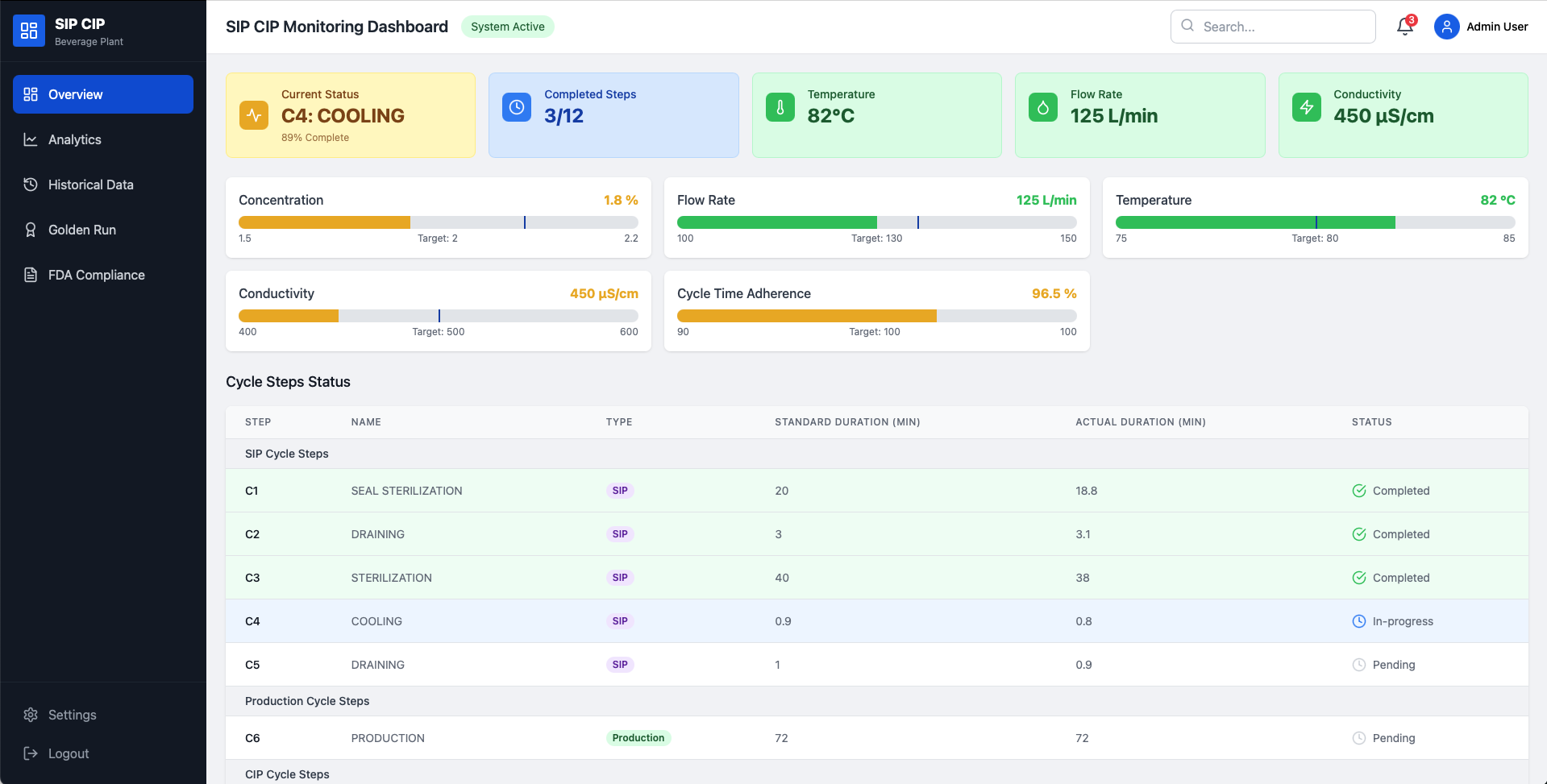1547x784 pixels.
Task: Click the System Active status badge
Action: coord(507,27)
